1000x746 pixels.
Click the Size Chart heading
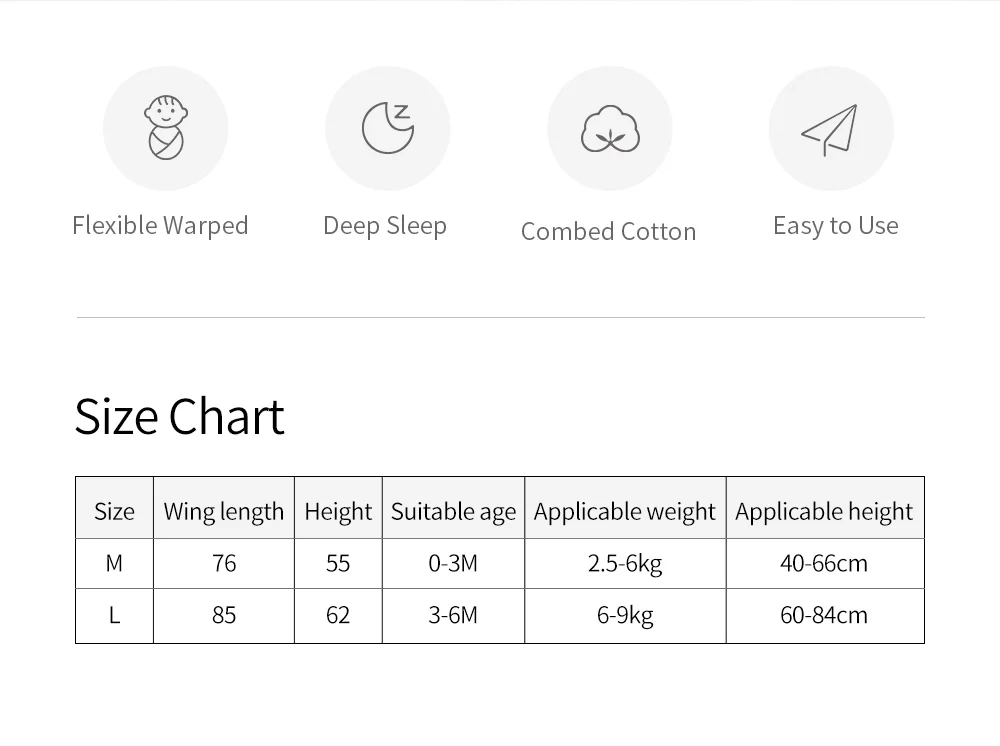click(x=179, y=416)
